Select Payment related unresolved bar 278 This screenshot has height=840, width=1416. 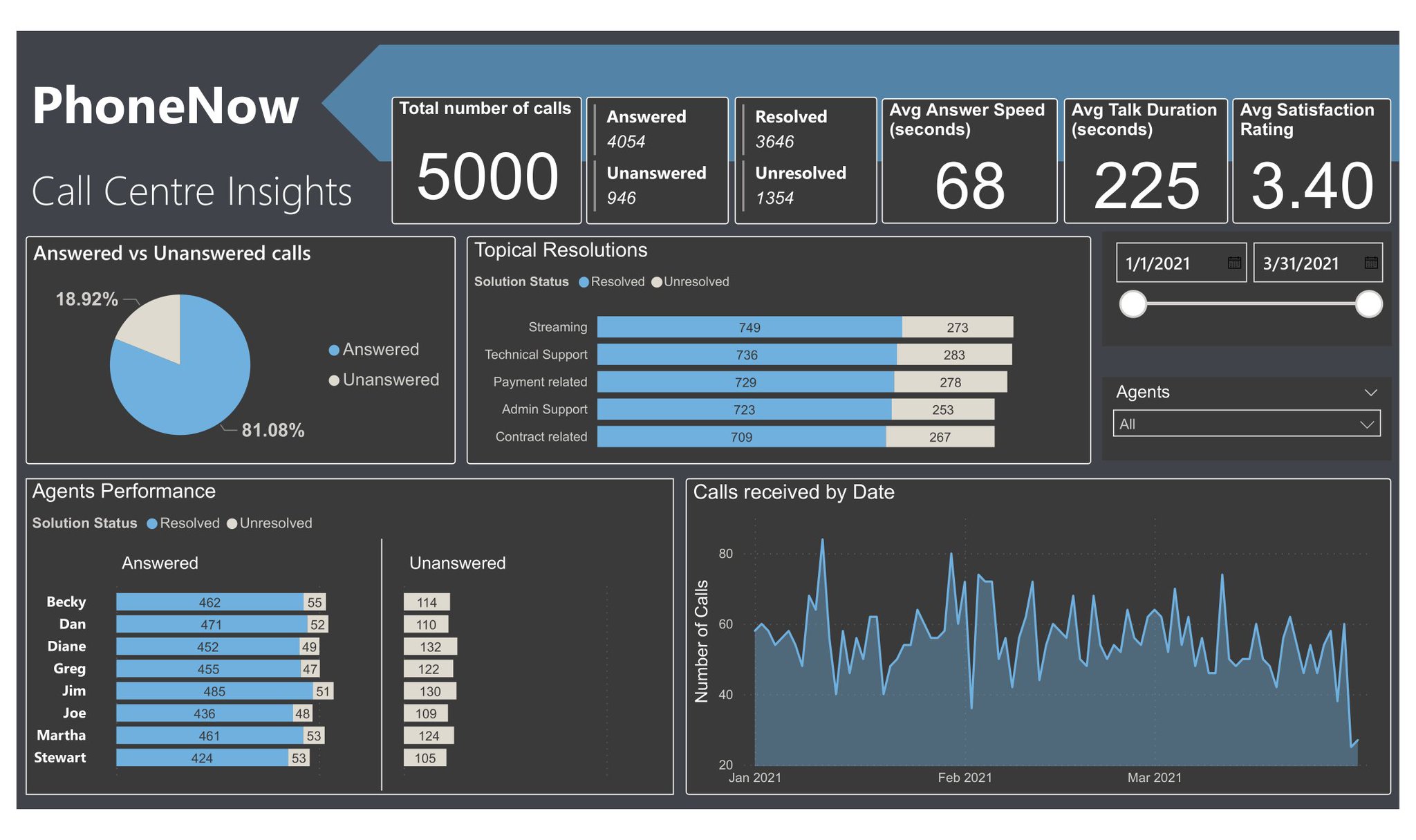pyautogui.click(x=951, y=382)
